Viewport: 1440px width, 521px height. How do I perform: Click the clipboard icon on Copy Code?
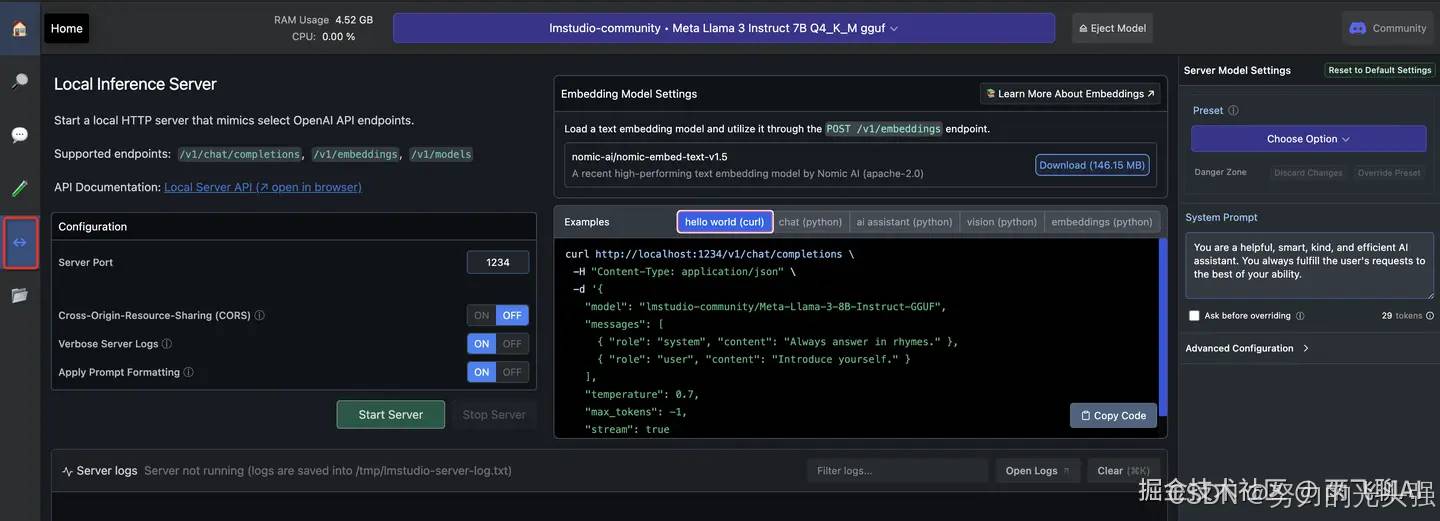coord(1086,416)
